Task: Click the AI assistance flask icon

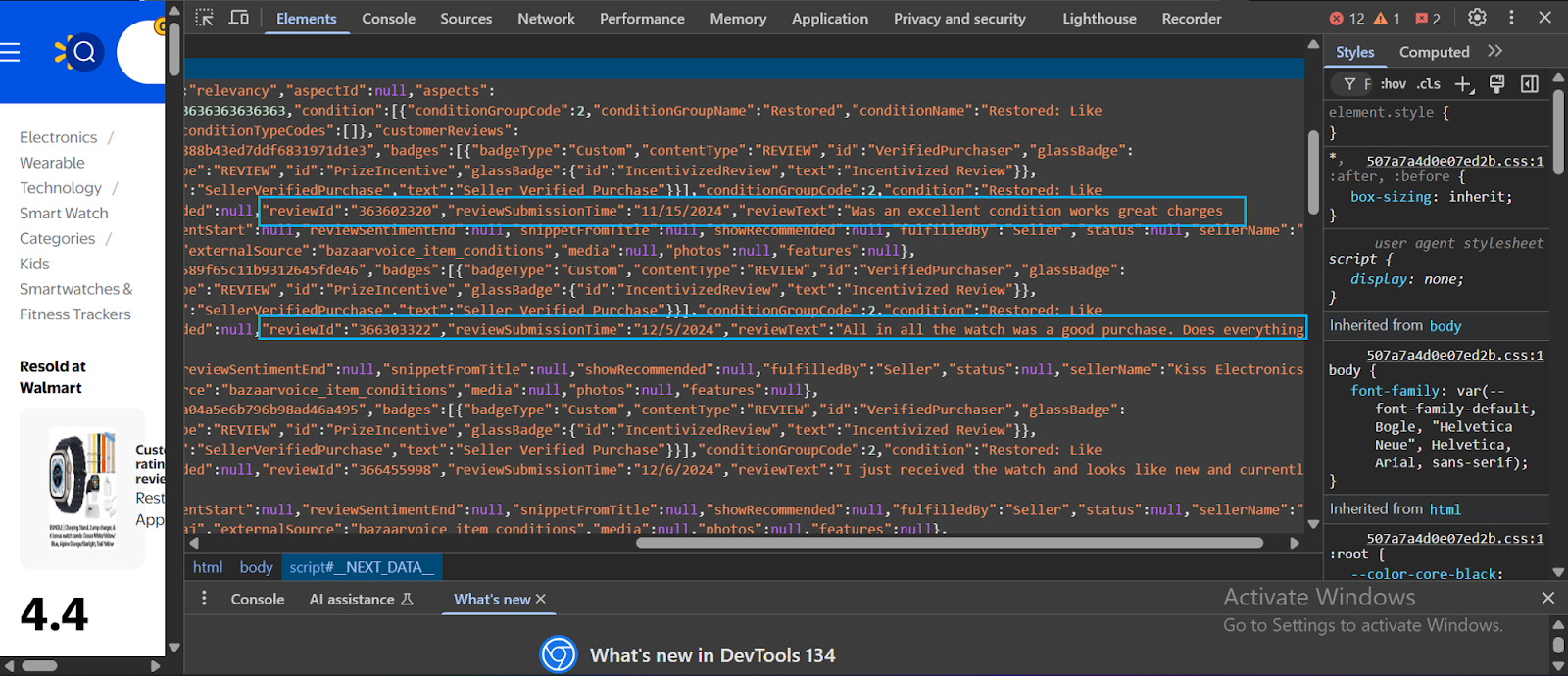Action: 407,599
